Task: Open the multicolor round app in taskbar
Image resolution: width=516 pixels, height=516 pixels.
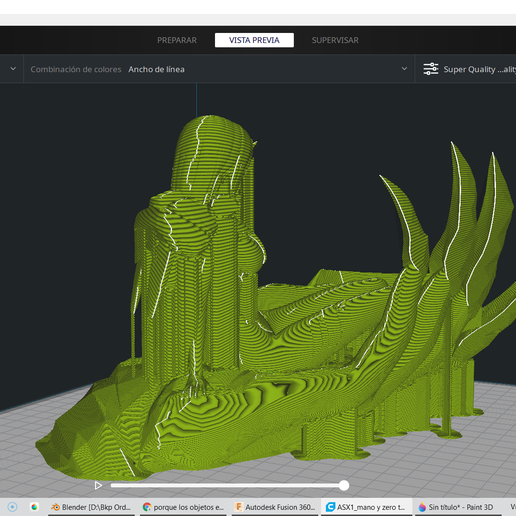Action: 34,507
